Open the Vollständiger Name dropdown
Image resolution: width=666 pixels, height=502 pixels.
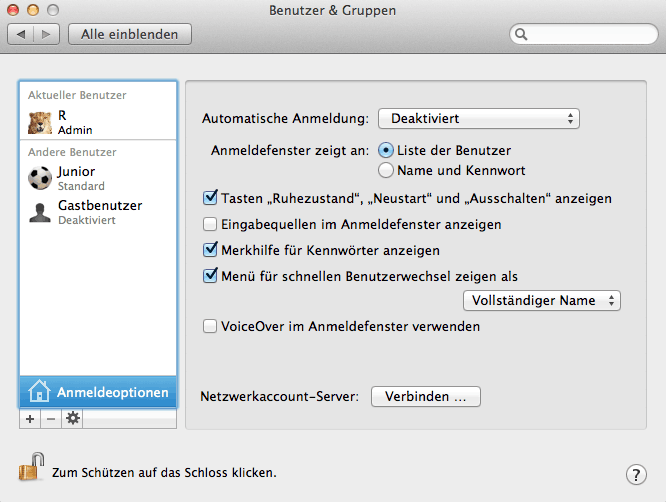(x=542, y=300)
